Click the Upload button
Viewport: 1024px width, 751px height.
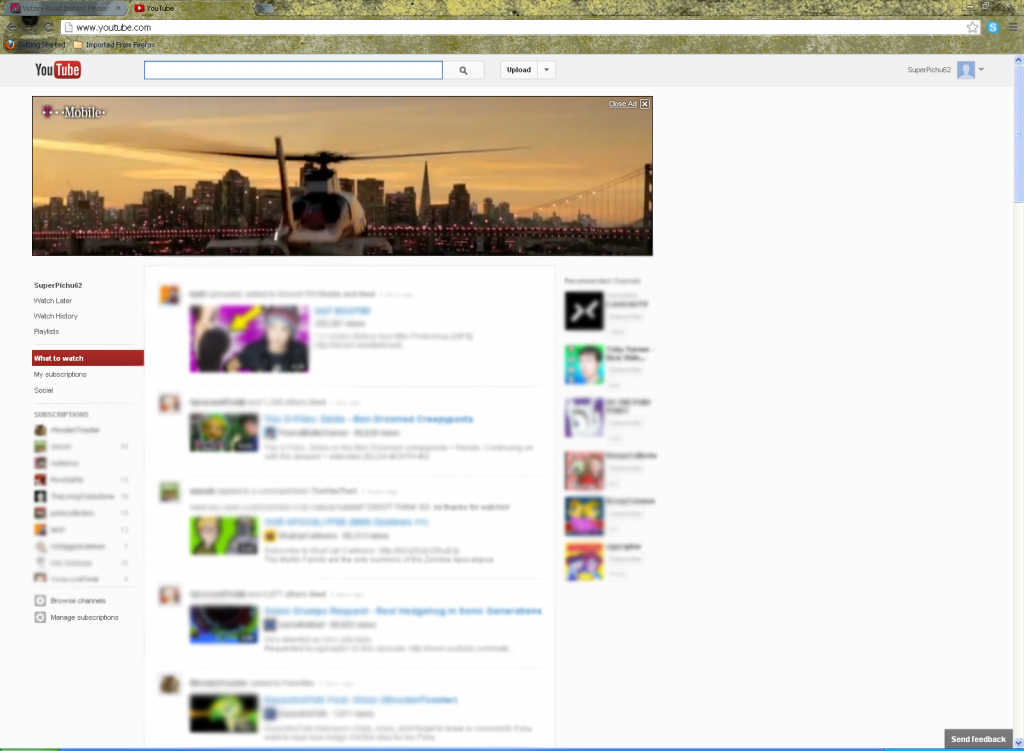pos(519,70)
